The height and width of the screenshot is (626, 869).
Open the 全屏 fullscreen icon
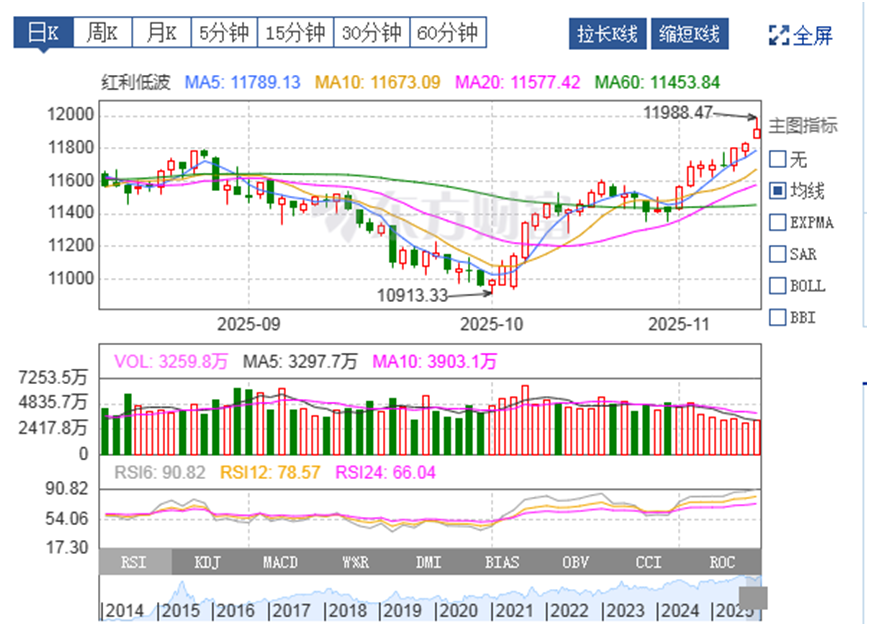[779, 35]
